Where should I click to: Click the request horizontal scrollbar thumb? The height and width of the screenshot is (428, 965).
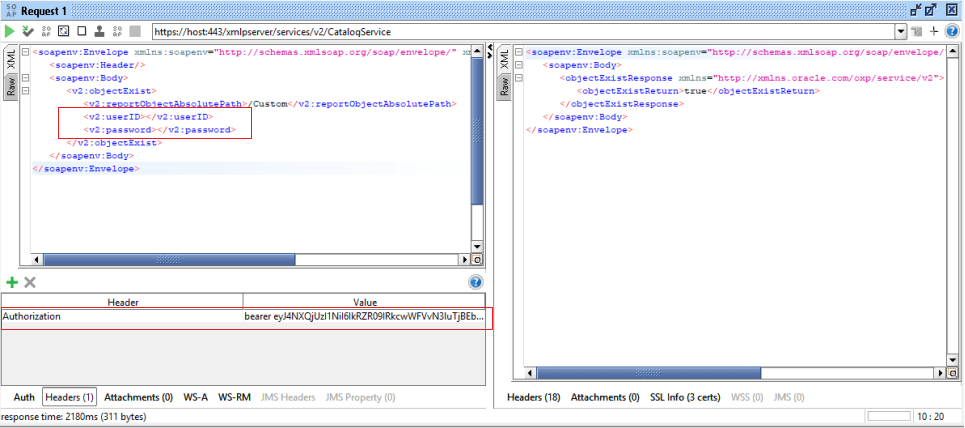point(169,260)
